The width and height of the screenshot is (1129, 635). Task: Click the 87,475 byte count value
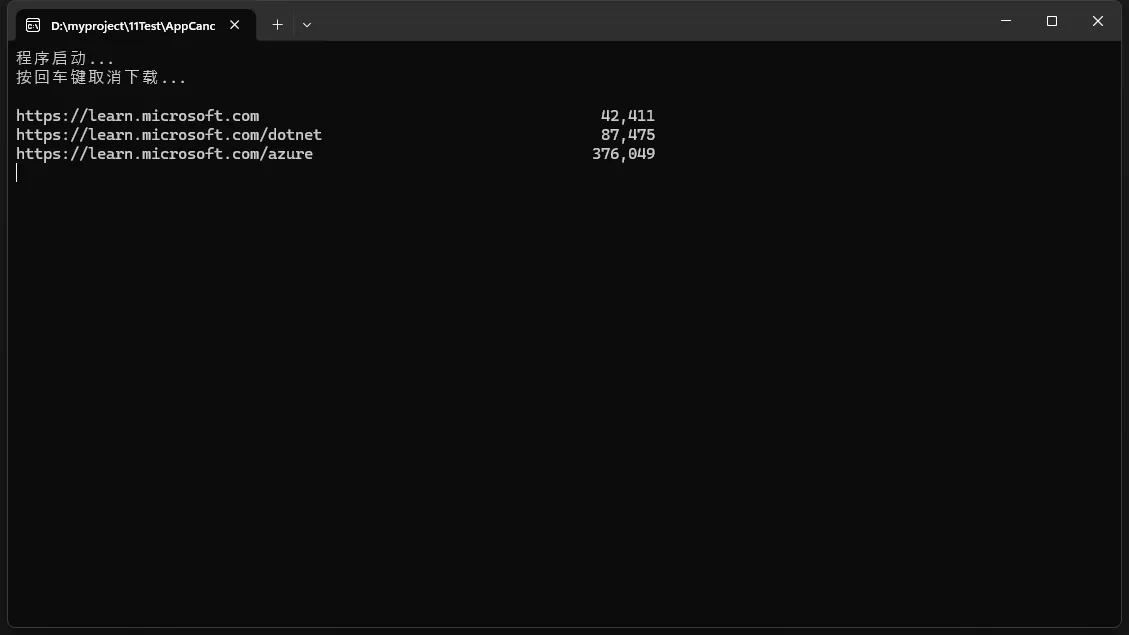[627, 135]
